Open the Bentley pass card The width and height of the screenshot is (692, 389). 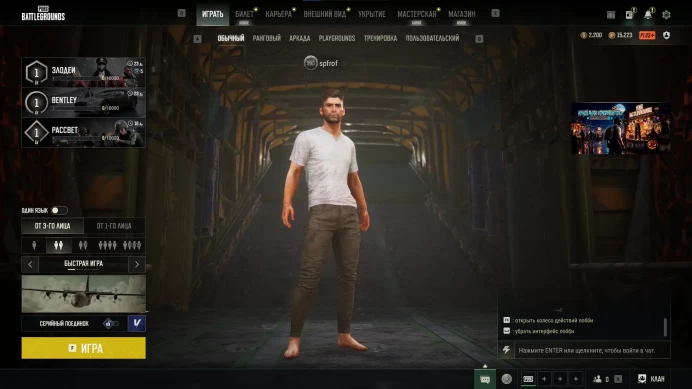pos(83,102)
